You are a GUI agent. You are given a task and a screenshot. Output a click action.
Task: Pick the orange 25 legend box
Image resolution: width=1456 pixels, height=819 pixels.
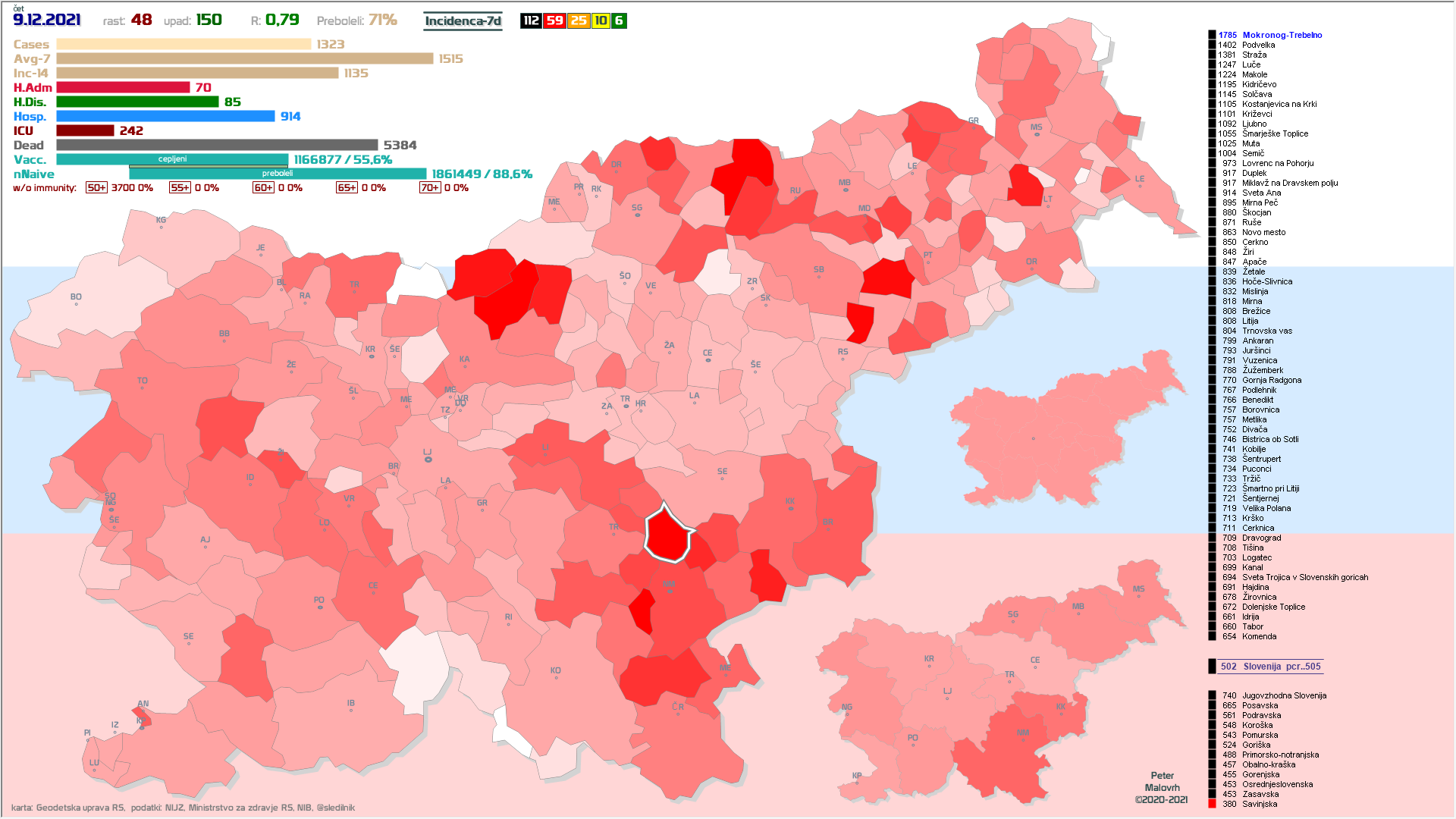(x=579, y=20)
